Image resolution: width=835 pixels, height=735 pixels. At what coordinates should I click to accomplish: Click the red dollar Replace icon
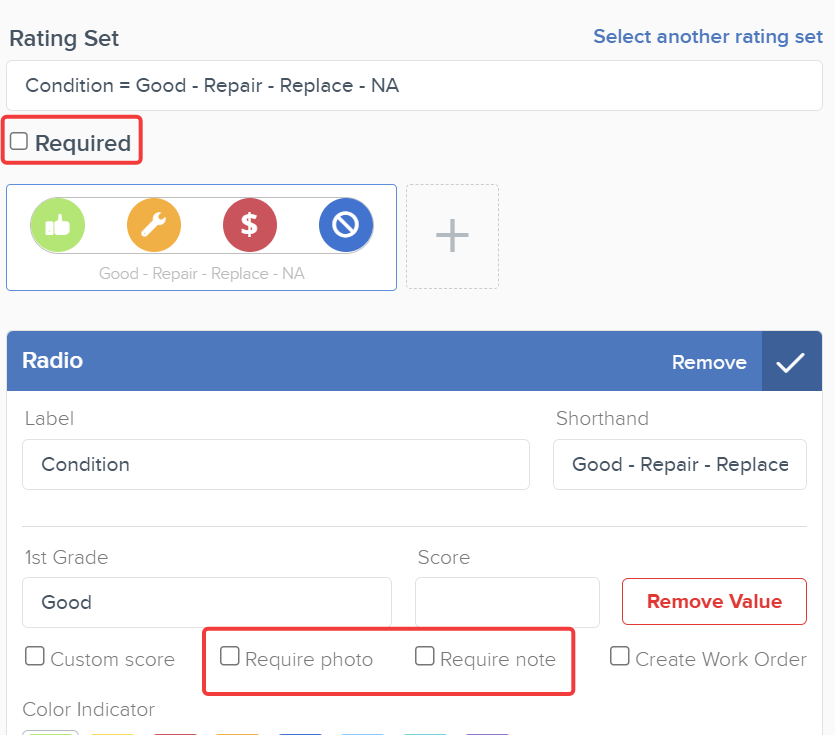coord(250,225)
